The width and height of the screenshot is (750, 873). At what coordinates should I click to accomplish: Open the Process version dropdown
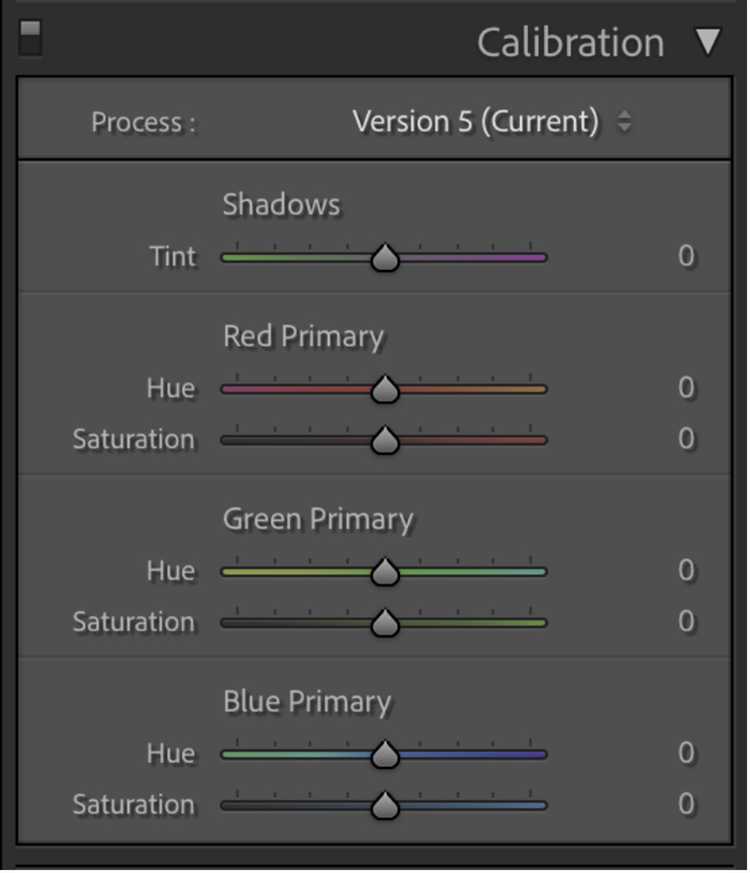click(x=476, y=122)
